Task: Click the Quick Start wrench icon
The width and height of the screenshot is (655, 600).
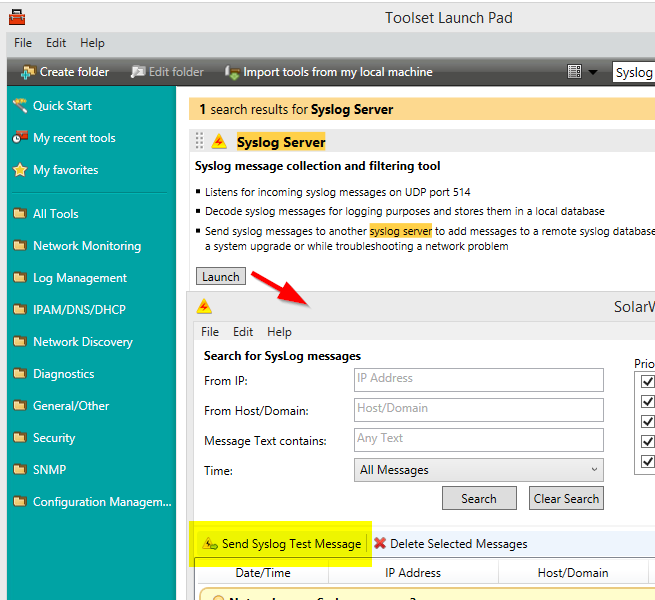Action: coord(20,105)
